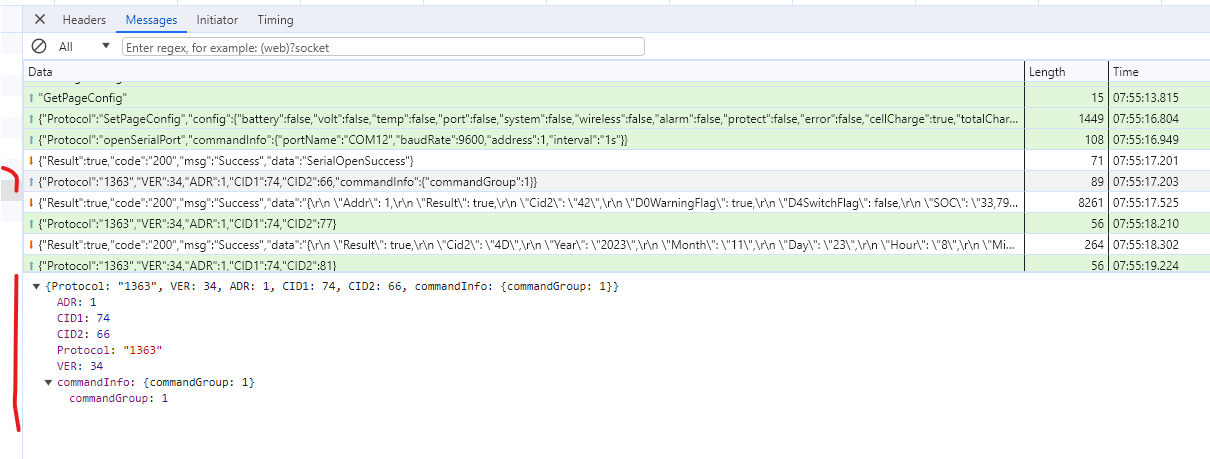Open the Timing tab
The height and width of the screenshot is (459, 1210).
pos(275,20)
